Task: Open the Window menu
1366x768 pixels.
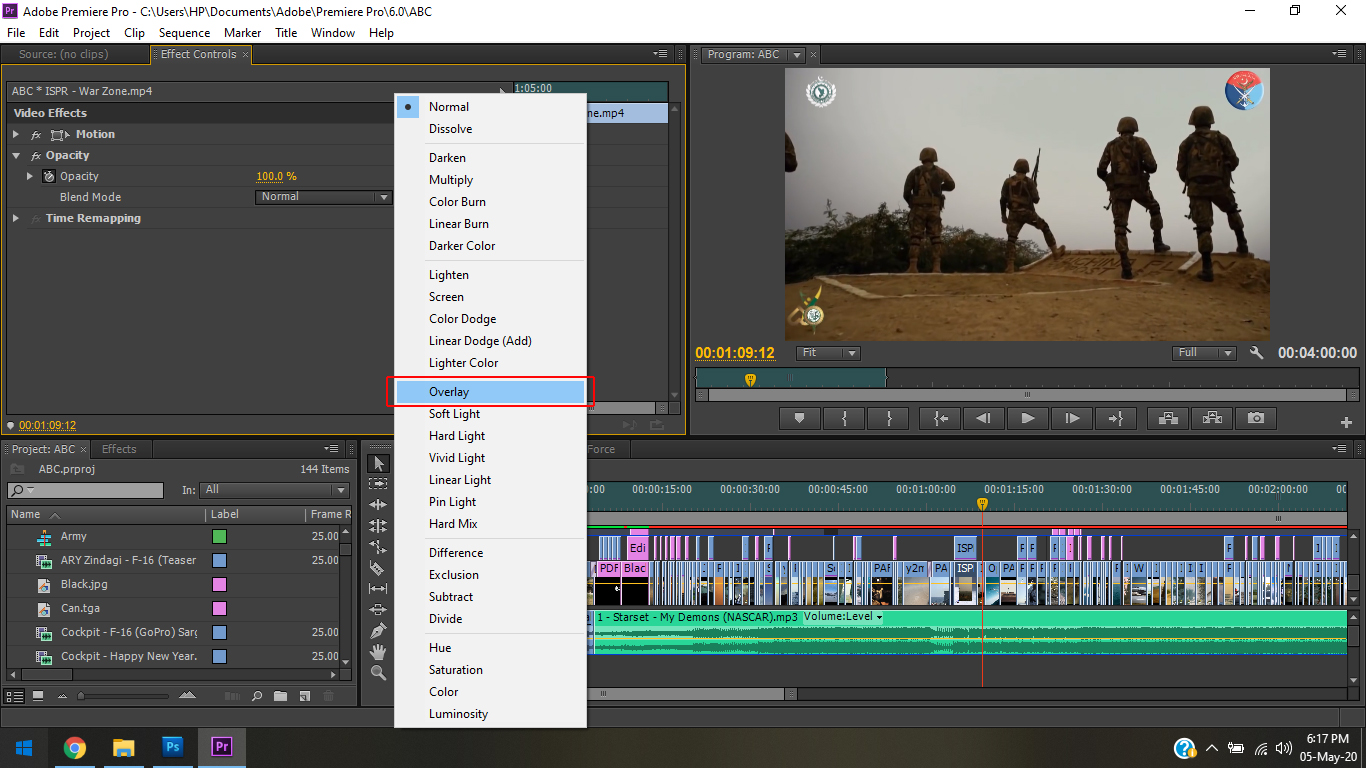Action: pos(333,33)
